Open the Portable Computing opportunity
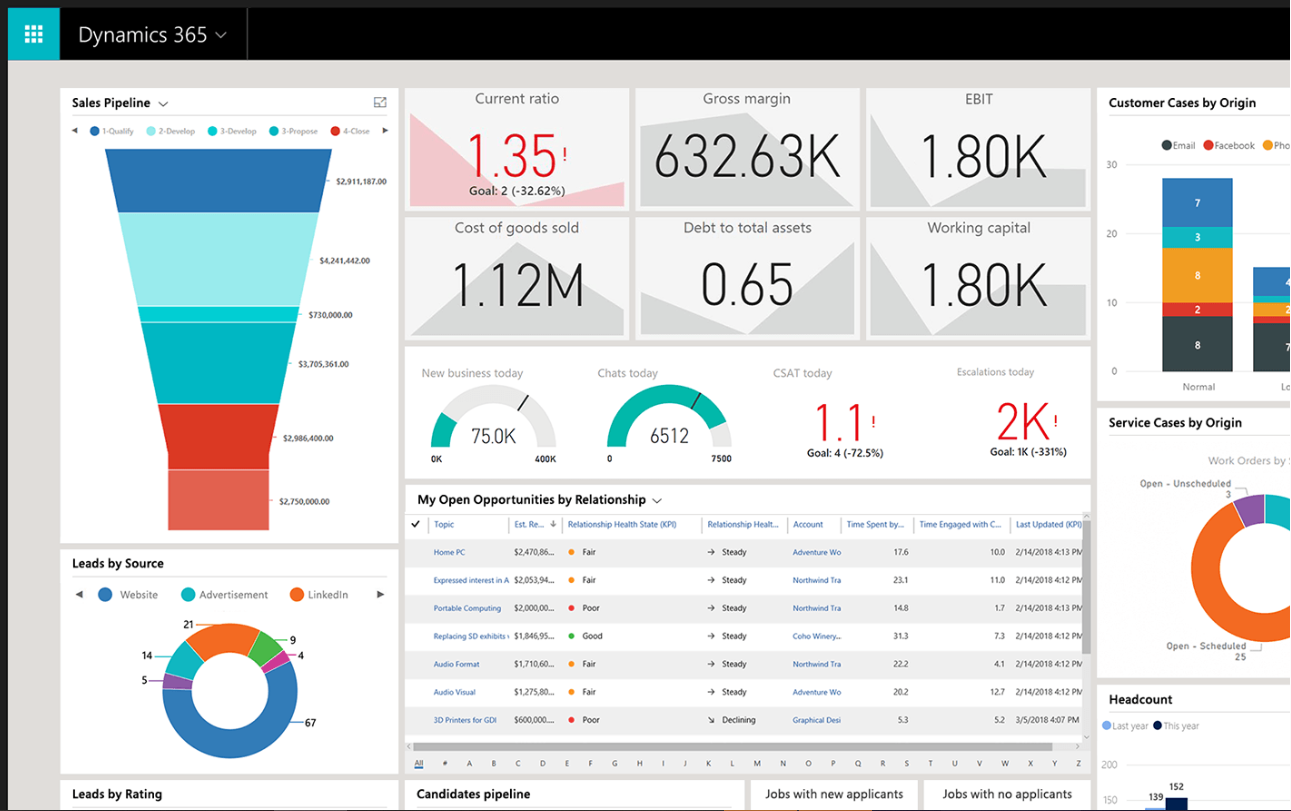 pos(467,608)
